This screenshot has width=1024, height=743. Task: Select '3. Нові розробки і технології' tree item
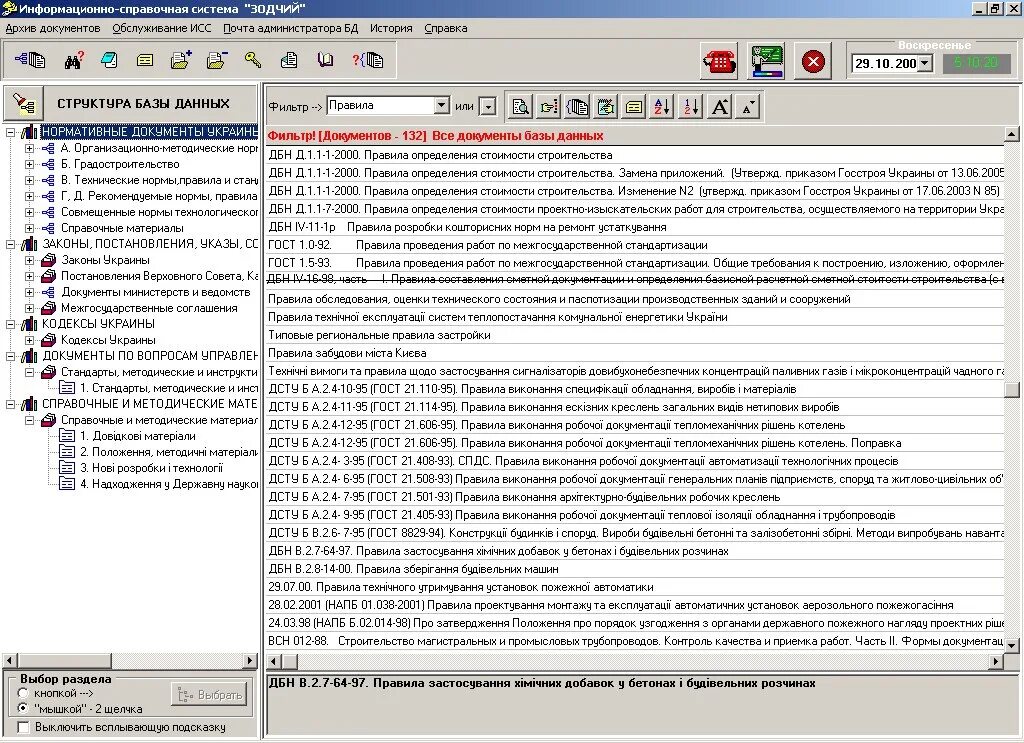coord(152,468)
